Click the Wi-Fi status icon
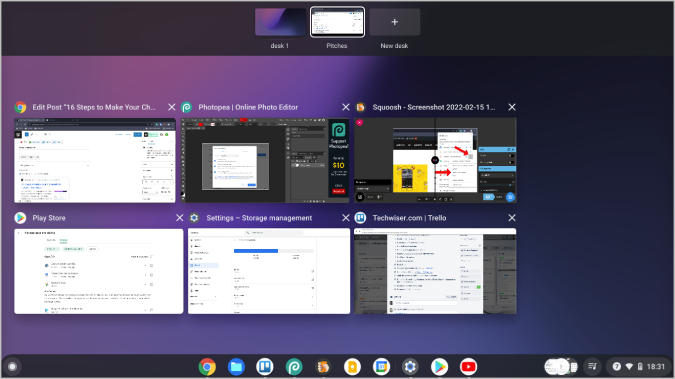This screenshot has width=675, height=379. coord(629,367)
